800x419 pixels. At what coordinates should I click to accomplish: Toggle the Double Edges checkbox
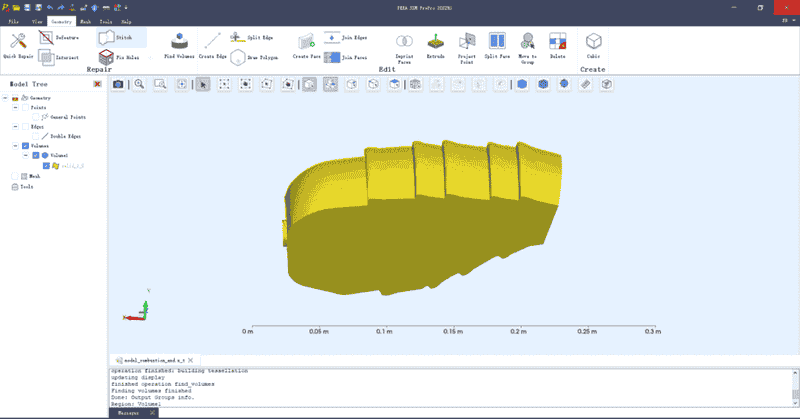point(36,136)
